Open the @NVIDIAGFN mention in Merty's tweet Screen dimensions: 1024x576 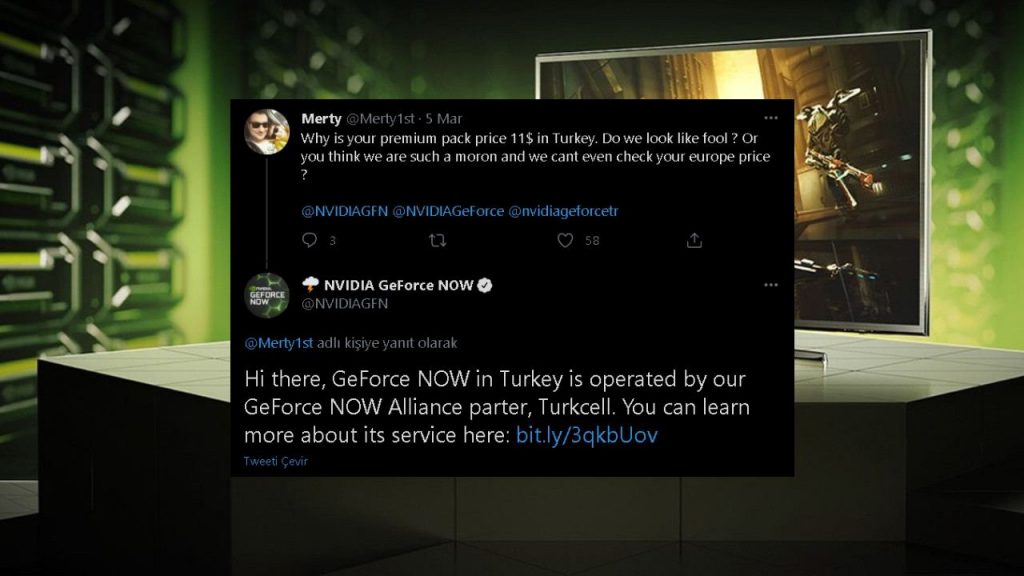click(x=344, y=211)
